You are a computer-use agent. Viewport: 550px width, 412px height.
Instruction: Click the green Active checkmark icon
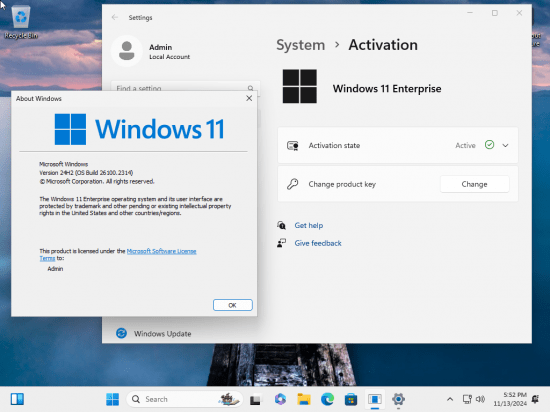click(x=489, y=145)
